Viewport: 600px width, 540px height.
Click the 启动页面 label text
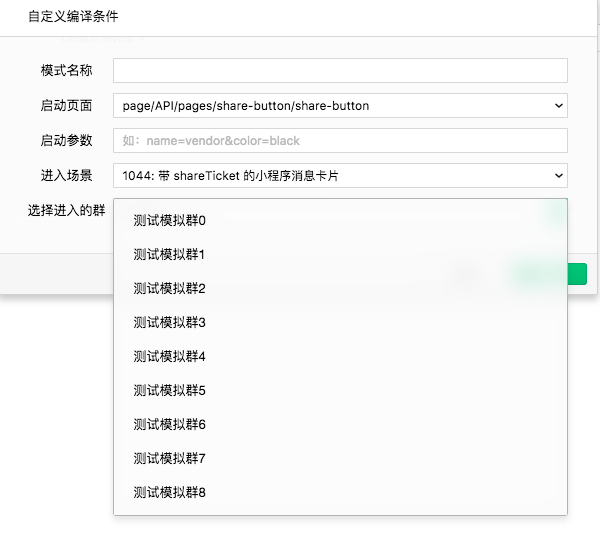[67, 105]
